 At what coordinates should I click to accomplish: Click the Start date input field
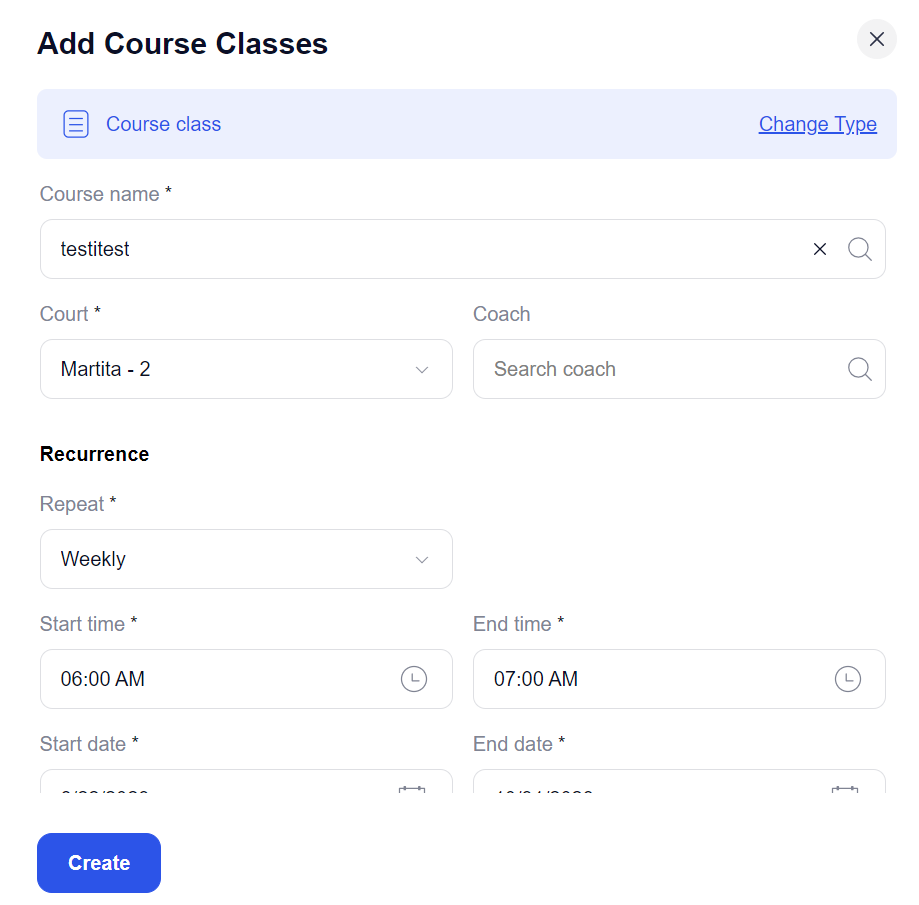[x=200, y=791]
